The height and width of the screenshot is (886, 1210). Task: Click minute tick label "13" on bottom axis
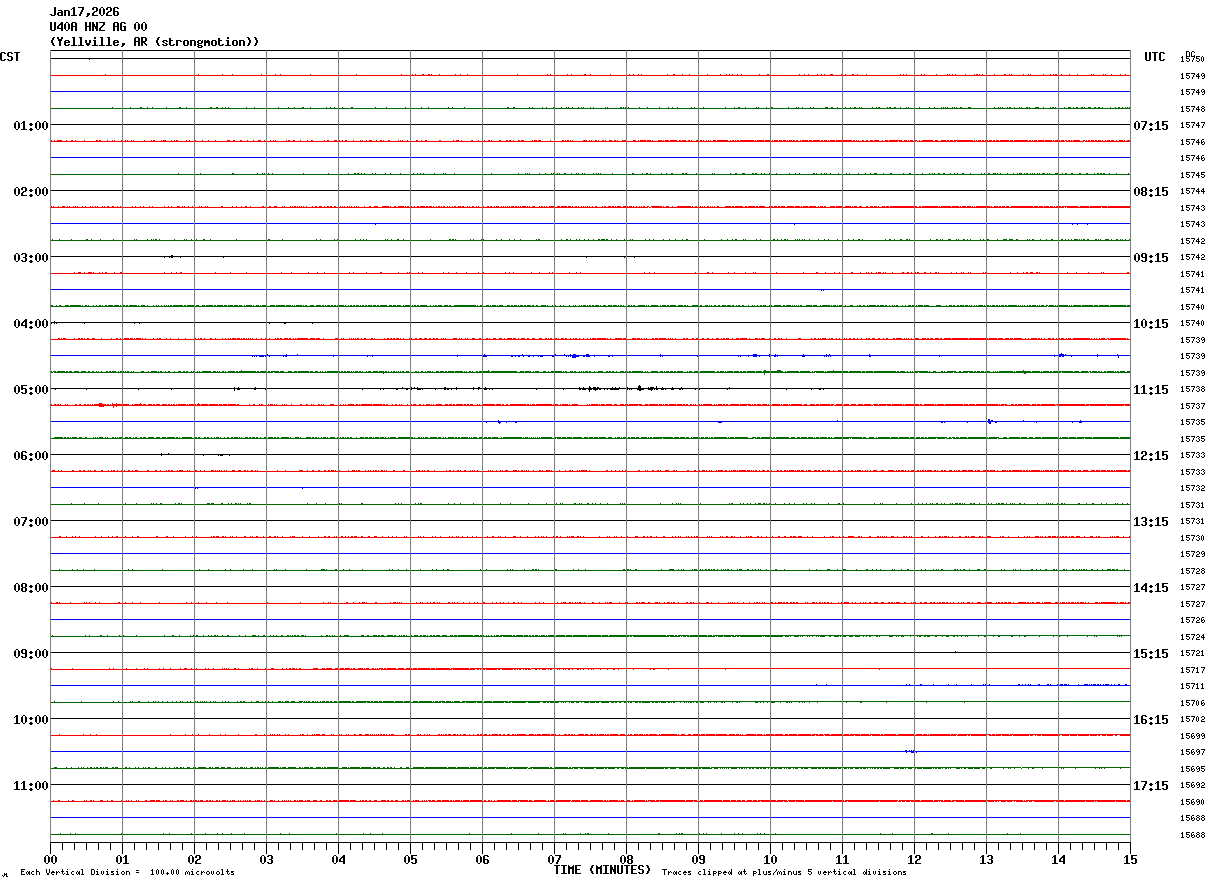[987, 859]
